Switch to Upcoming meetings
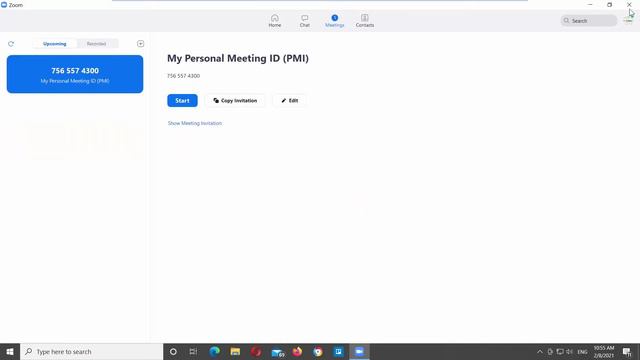This screenshot has width=640, height=360. [x=54, y=44]
